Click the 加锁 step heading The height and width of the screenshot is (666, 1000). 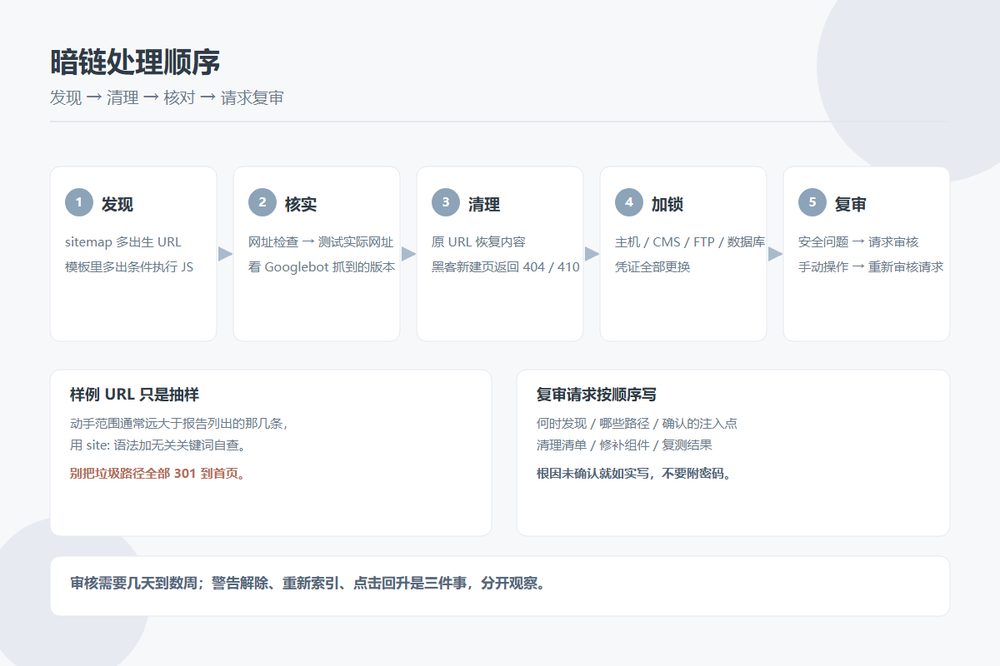667,204
